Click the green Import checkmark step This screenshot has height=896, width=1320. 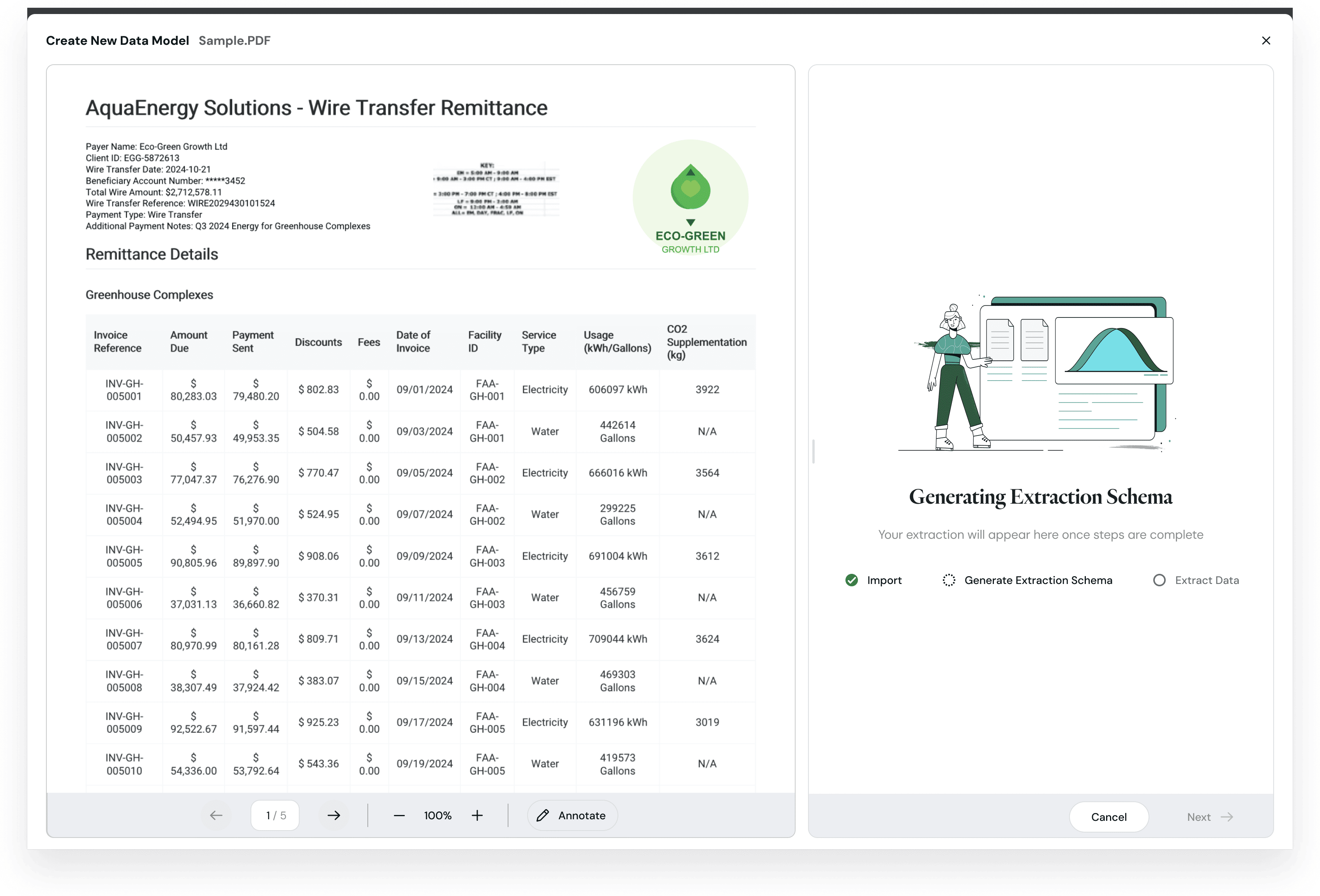[851, 580]
